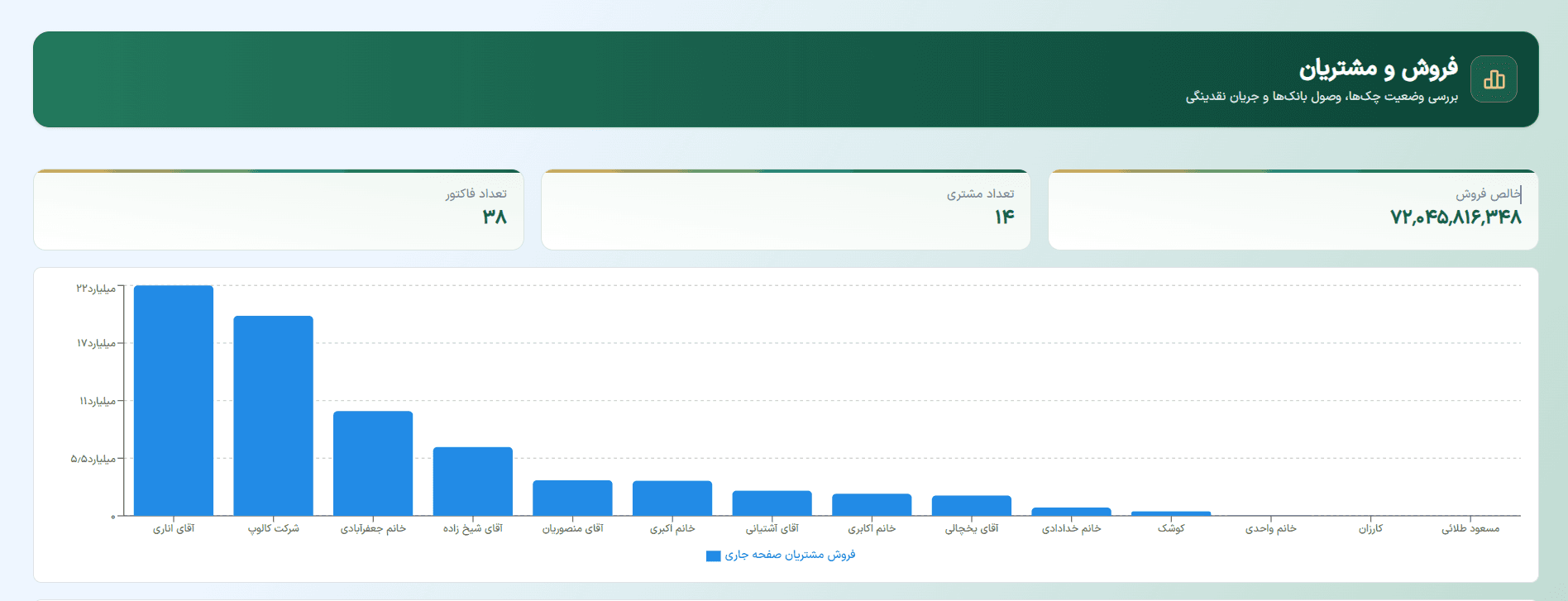The image size is (1568, 601).
Task: Click the axis label "خانم اکبری"
Action: (672, 528)
